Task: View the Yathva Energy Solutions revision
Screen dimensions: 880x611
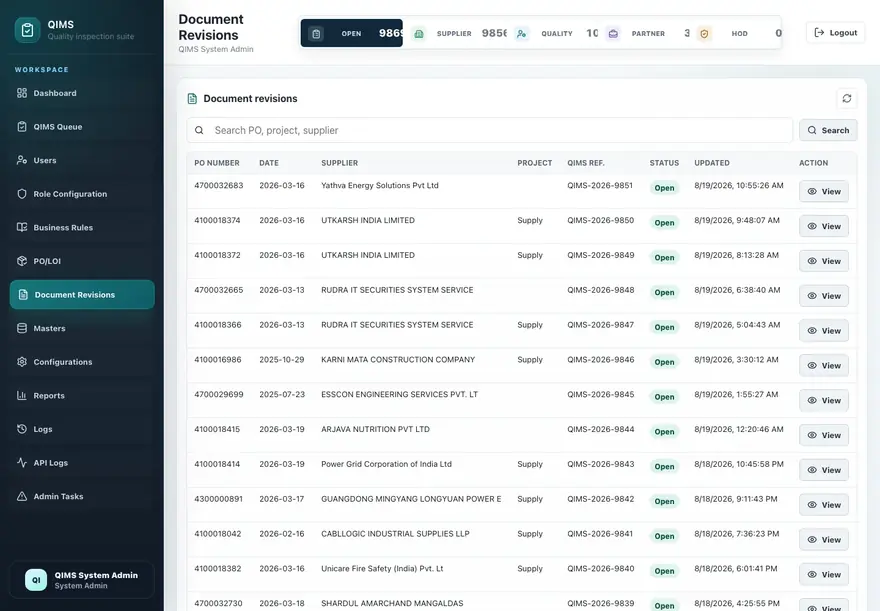Action: click(823, 192)
